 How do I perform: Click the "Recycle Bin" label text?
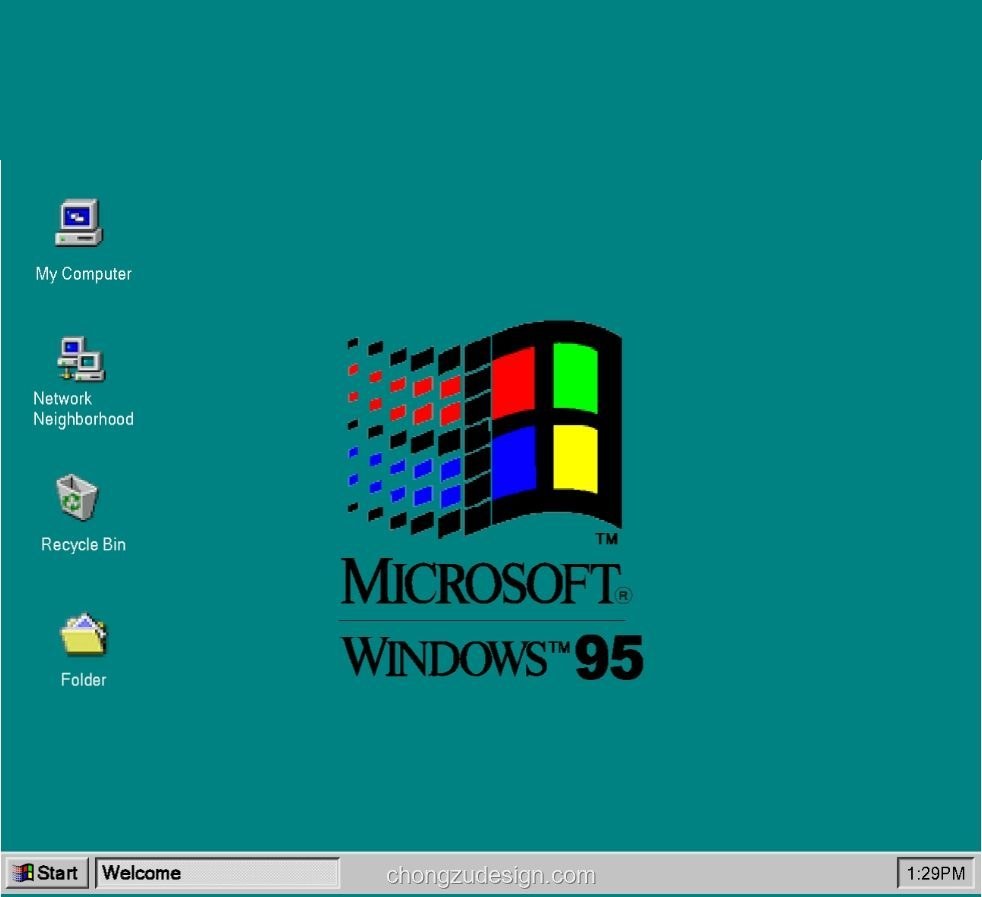(x=83, y=544)
